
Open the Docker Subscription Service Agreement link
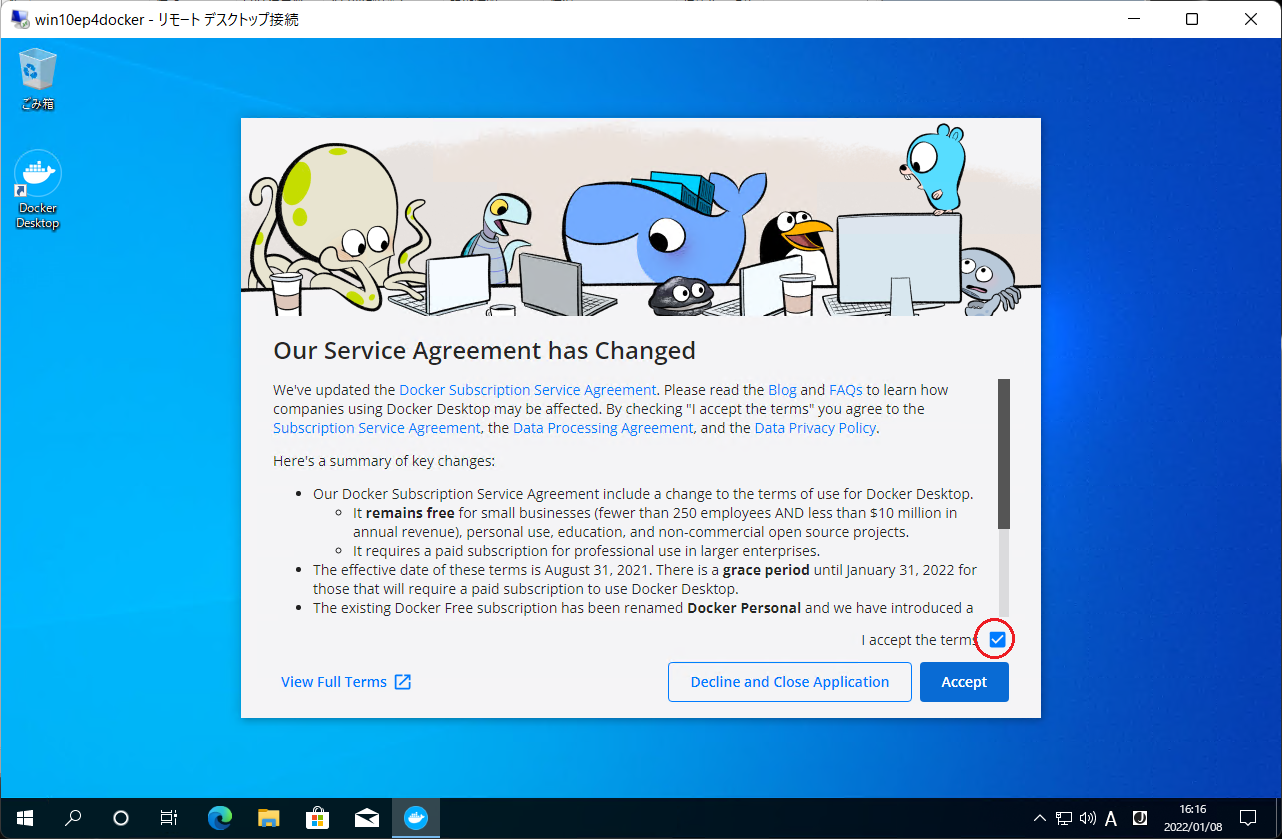[527, 390]
